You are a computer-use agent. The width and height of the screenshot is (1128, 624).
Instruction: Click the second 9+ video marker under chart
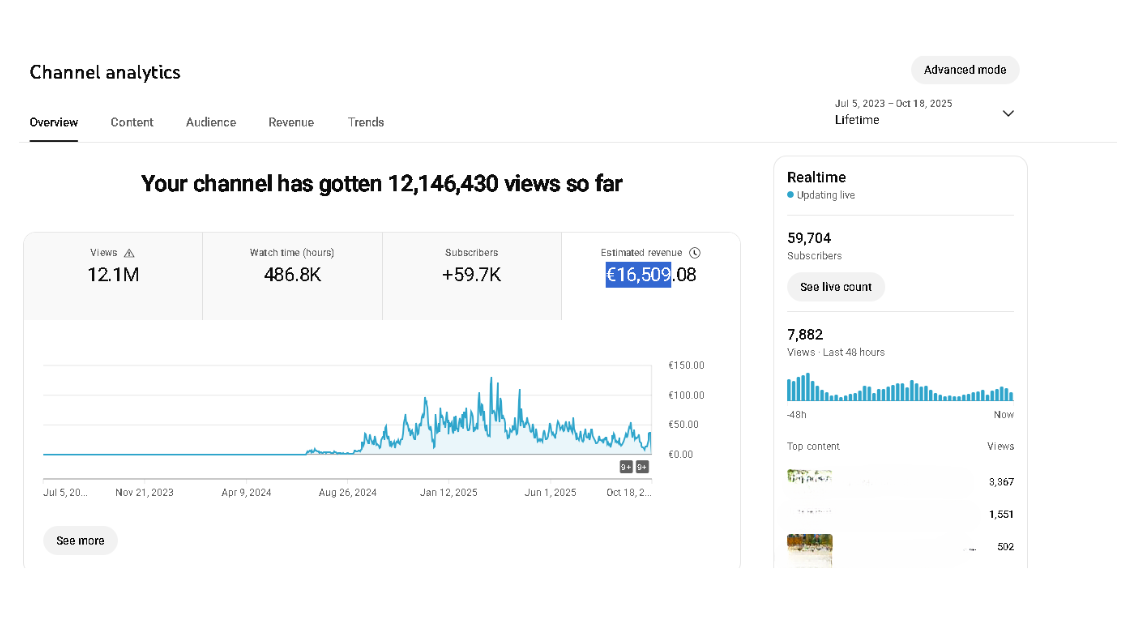pyautogui.click(x=642, y=467)
